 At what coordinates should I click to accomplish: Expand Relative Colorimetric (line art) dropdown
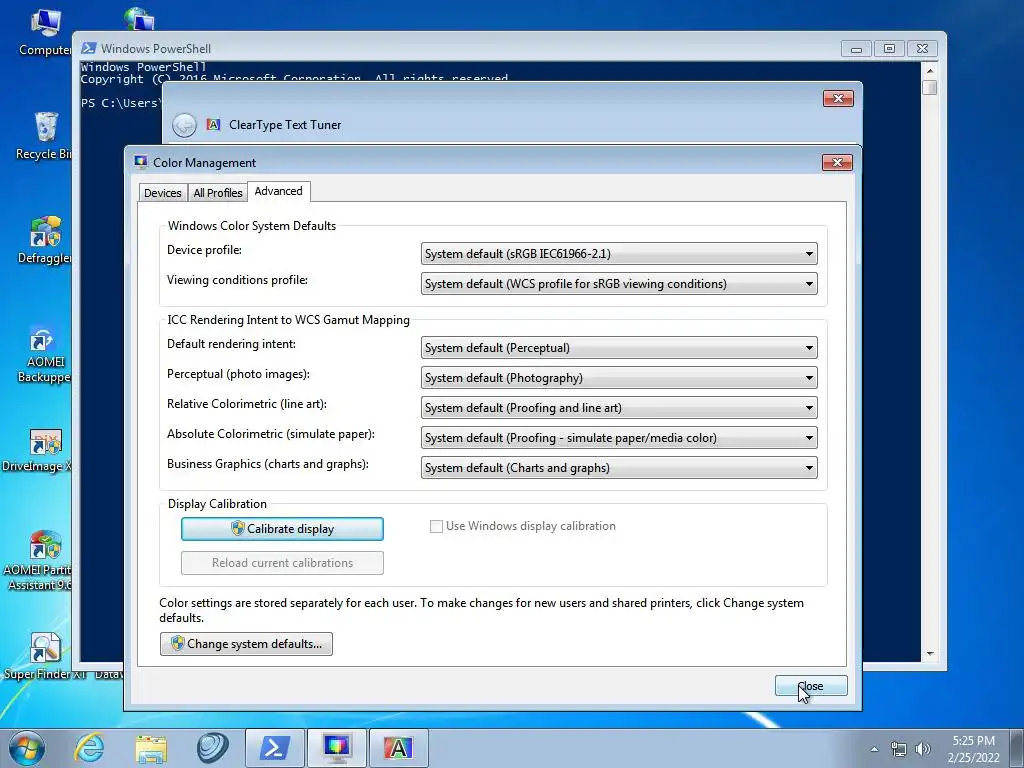[618, 408]
